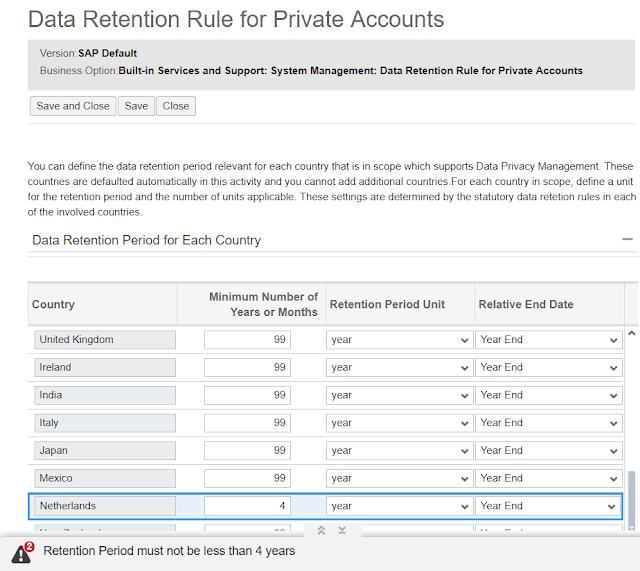Screen dimensions: 640x571
Task: Click the table vertical scrollbar thumb
Action: coord(630,495)
